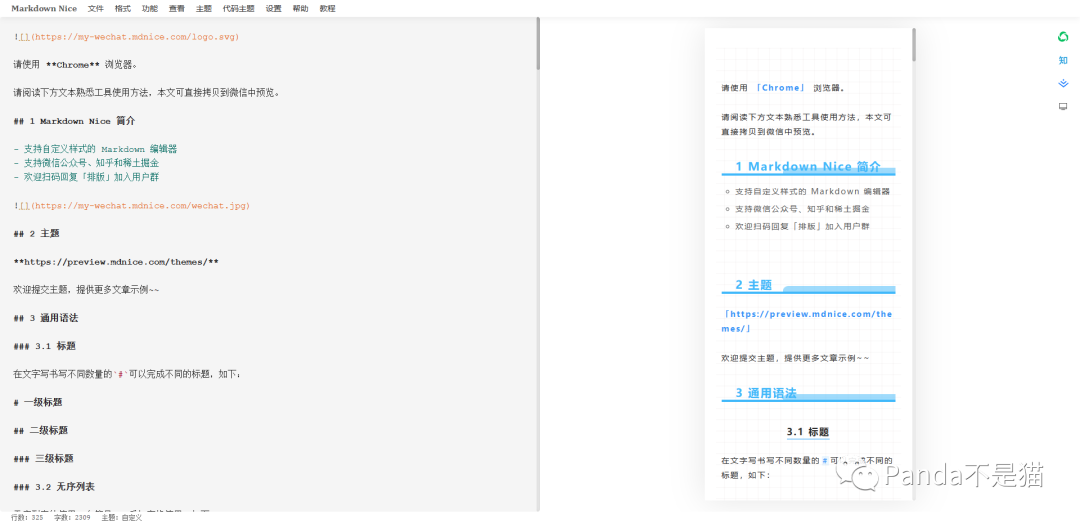Image resolution: width=1080 pixels, height=523 pixels.
Task: Click the wechat.jpg image URL in editor
Action: pyautogui.click(x=141, y=205)
